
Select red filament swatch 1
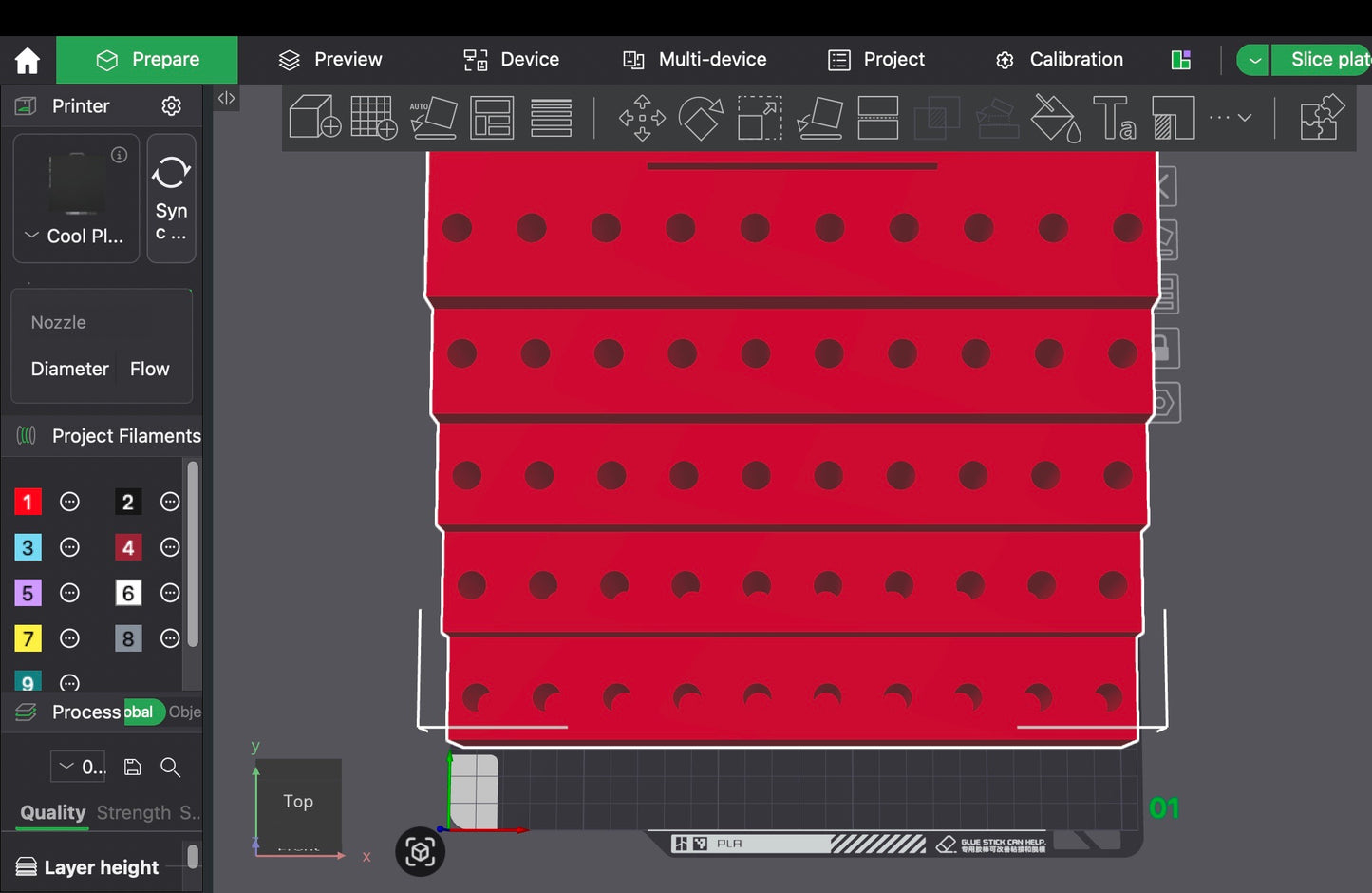tap(28, 502)
